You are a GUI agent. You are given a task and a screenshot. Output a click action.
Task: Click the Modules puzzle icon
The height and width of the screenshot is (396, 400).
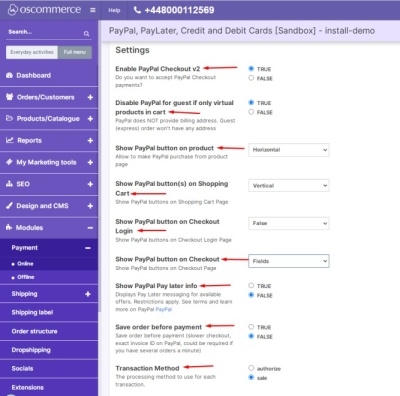tap(9, 227)
